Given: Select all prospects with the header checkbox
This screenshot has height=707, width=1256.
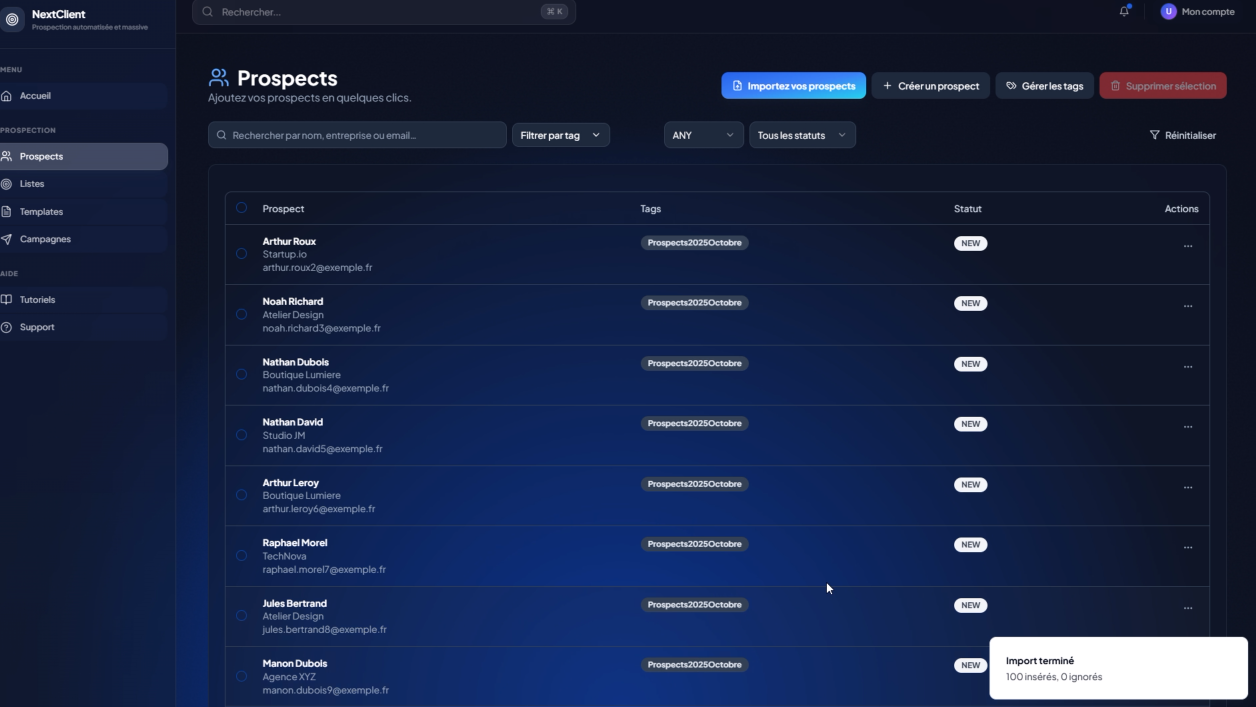Looking at the screenshot, I should click(241, 208).
